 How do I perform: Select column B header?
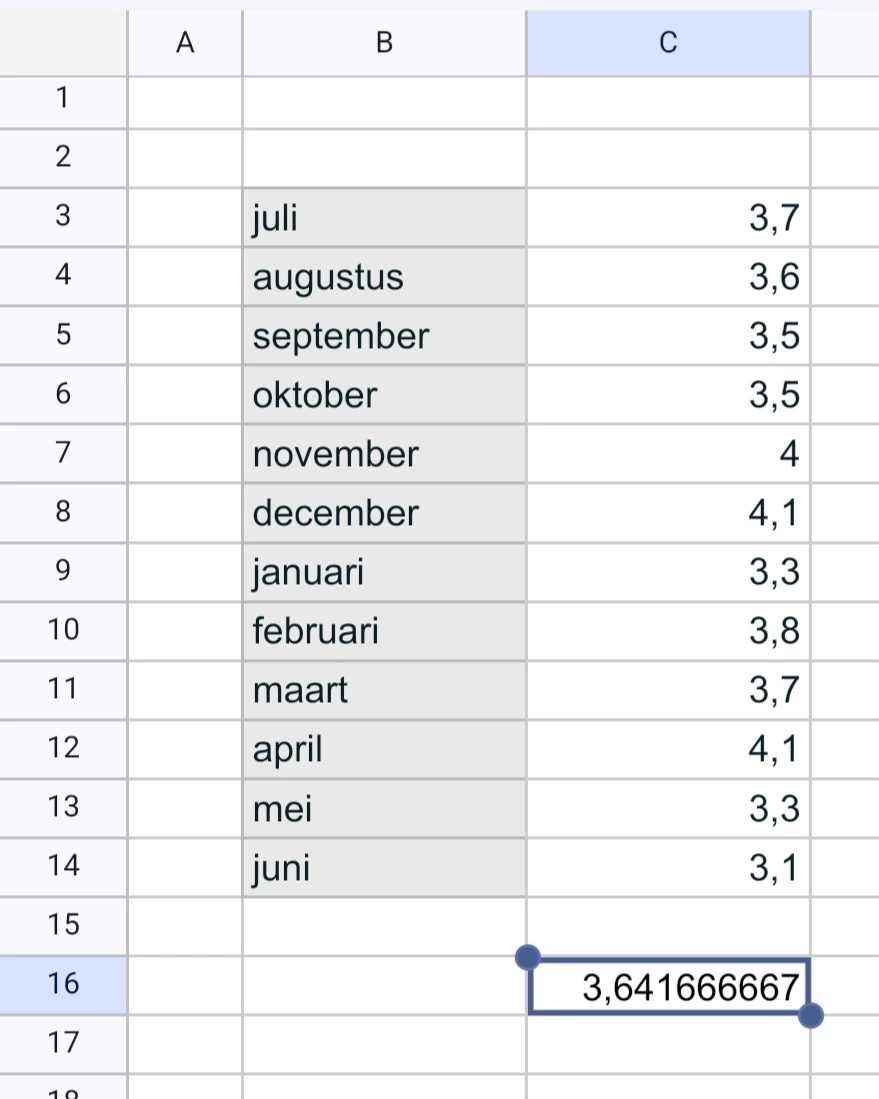tap(384, 43)
